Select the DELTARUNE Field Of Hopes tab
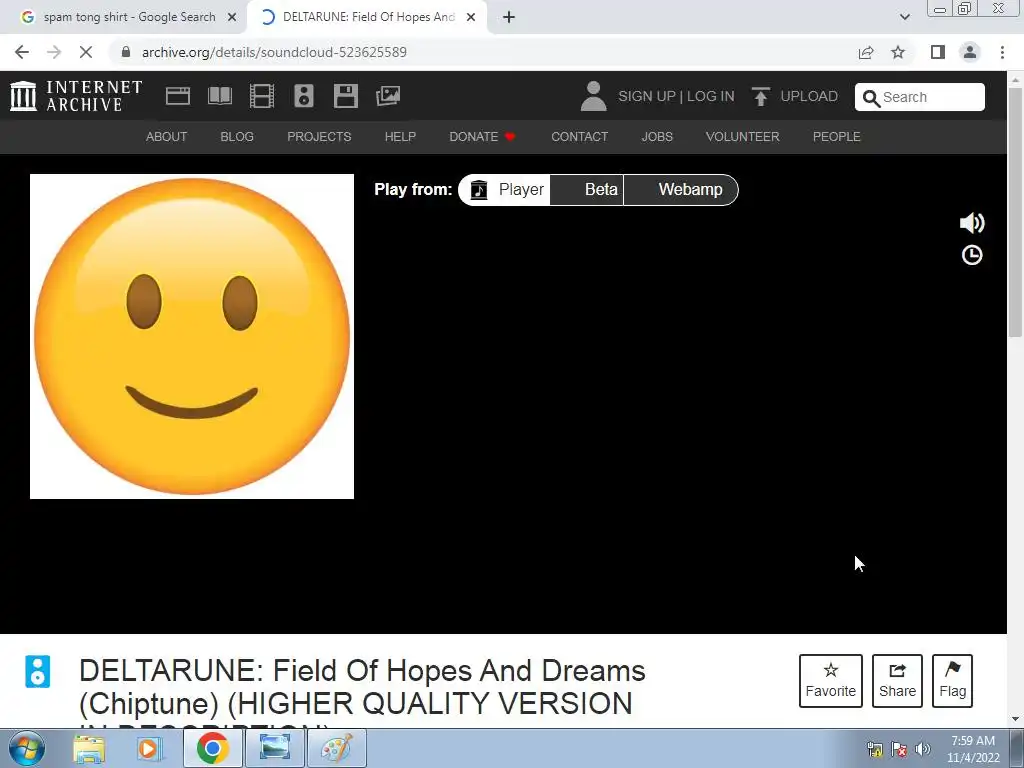This screenshot has height=768, width=1024. click(x=368, y=17)
